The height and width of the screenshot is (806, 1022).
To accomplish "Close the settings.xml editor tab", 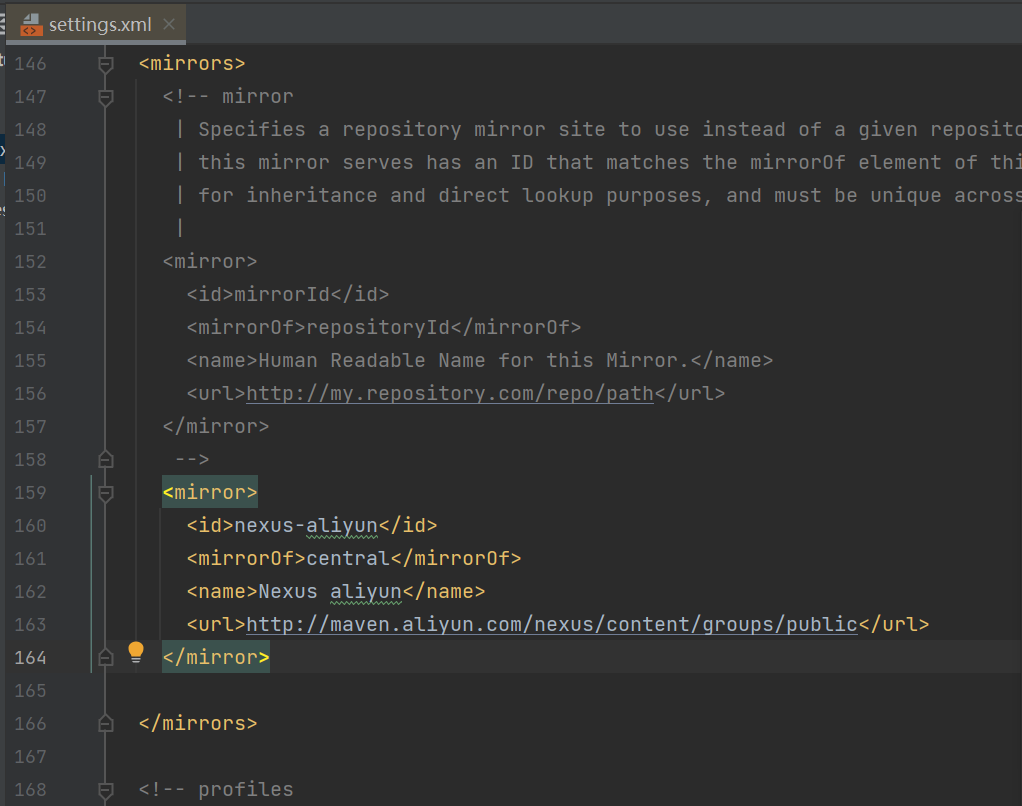I will 168,25.
